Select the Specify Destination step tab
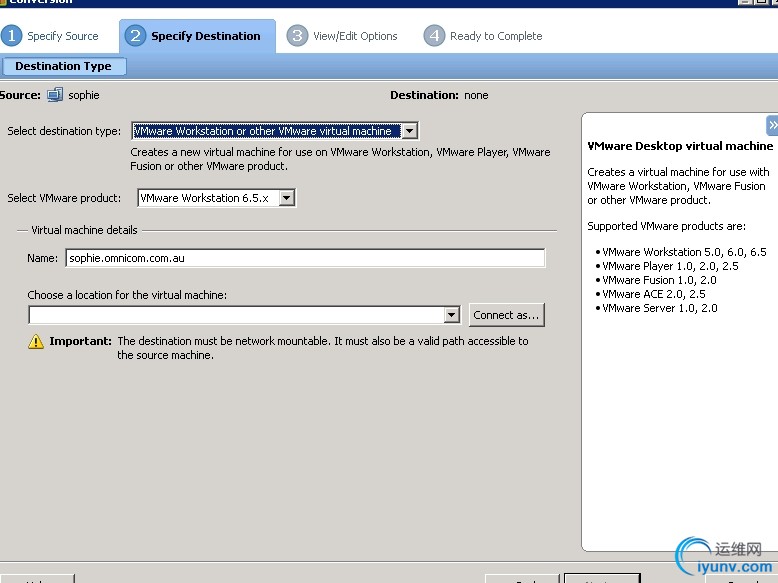This screenshot has width=778, height=583. click(x=197, y=36)
